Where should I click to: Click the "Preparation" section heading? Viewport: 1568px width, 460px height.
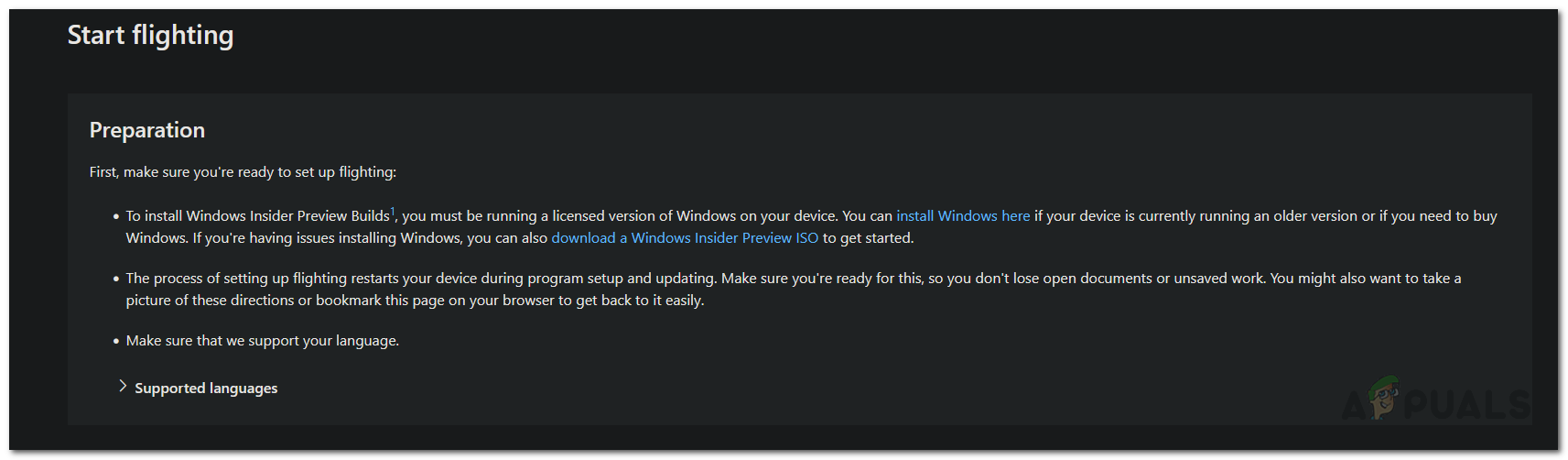tap(147, 130)
